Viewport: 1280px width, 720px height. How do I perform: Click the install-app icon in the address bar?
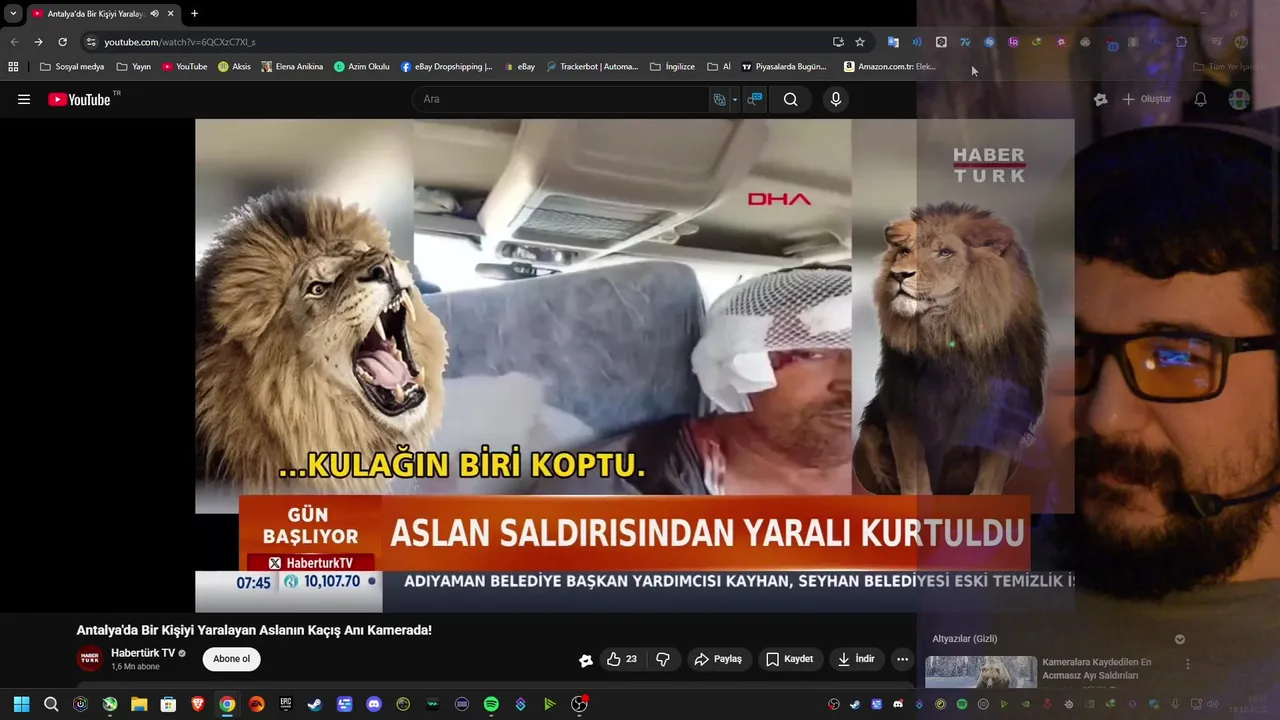click(838, 42)
